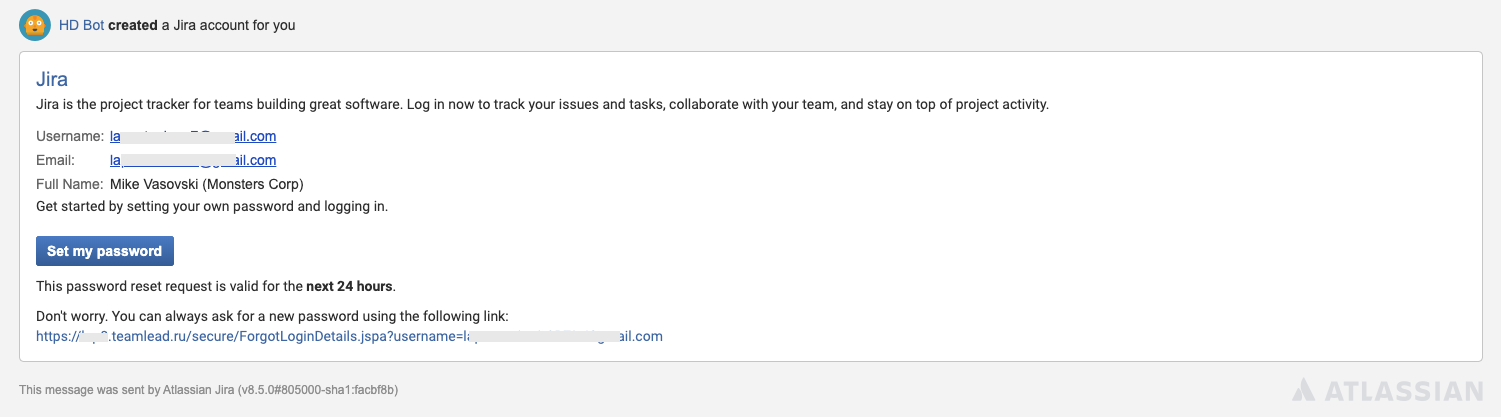Click the Jira heading link
Image resolution: width=1501 pixels, height=417 pixels.
tap(52, 80)
